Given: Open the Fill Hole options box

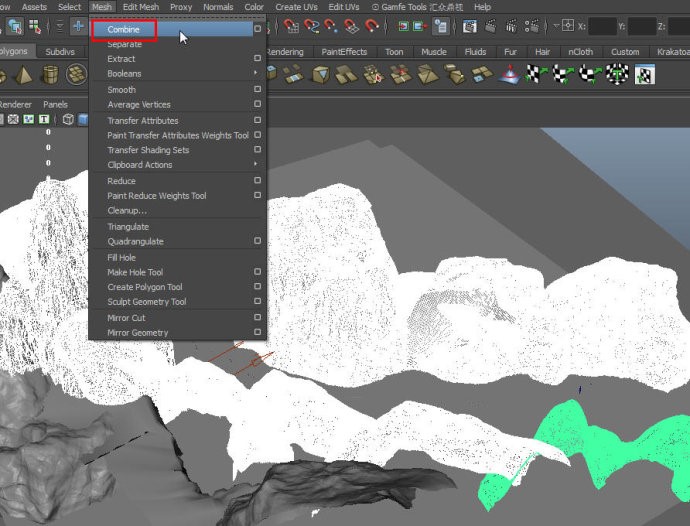Looking at the screenshot, I should [x=257, y=257].
